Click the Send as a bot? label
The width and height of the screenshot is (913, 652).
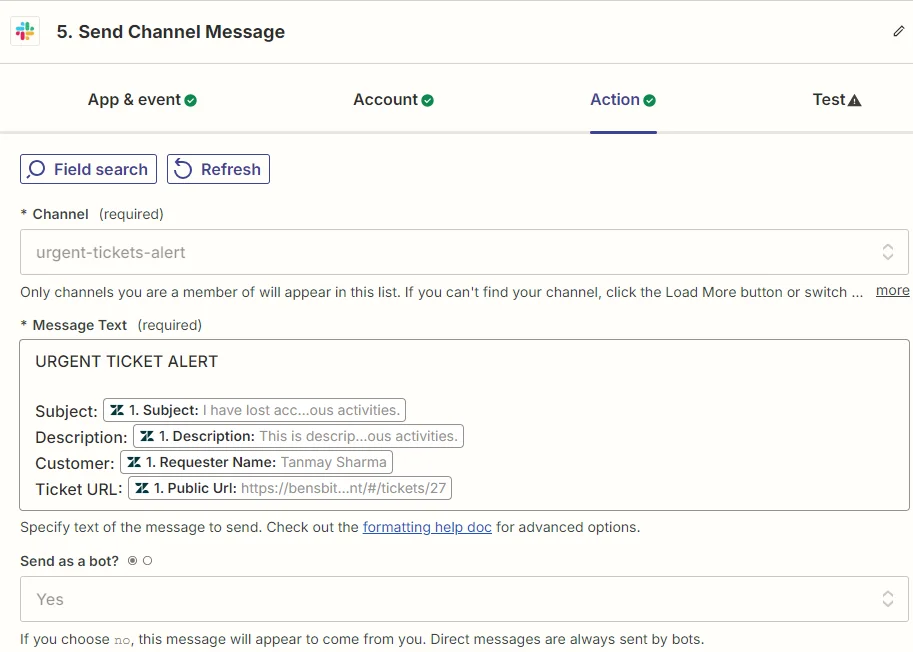(69, 561)
